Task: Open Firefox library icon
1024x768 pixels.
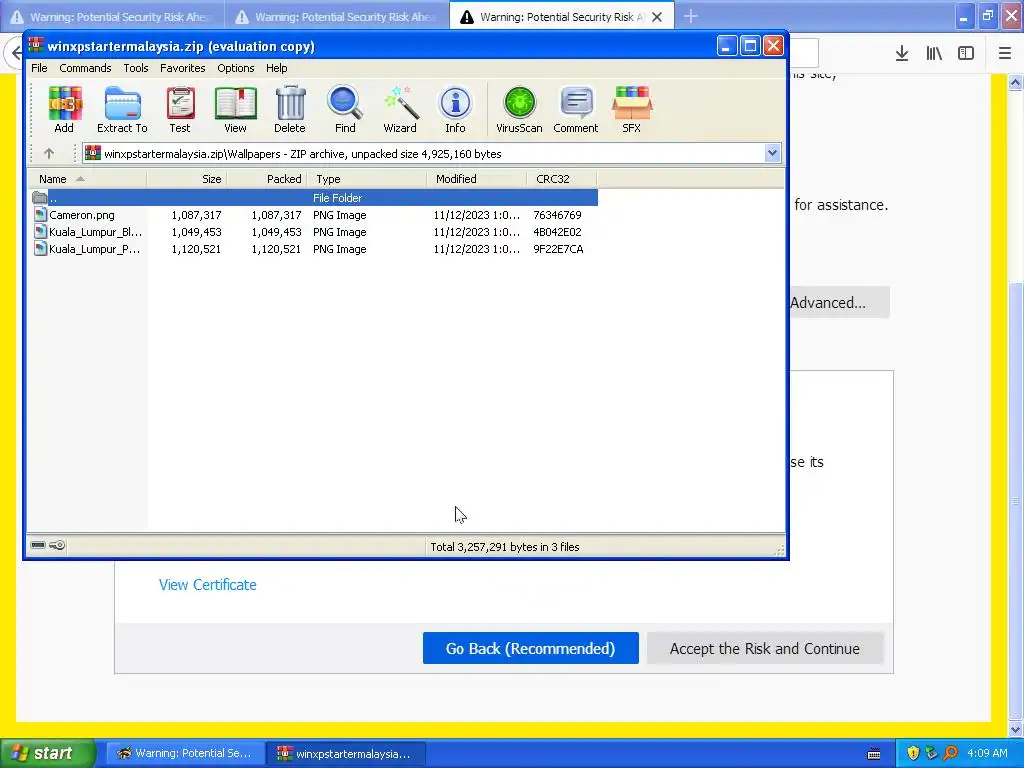Action: point(934,54)
